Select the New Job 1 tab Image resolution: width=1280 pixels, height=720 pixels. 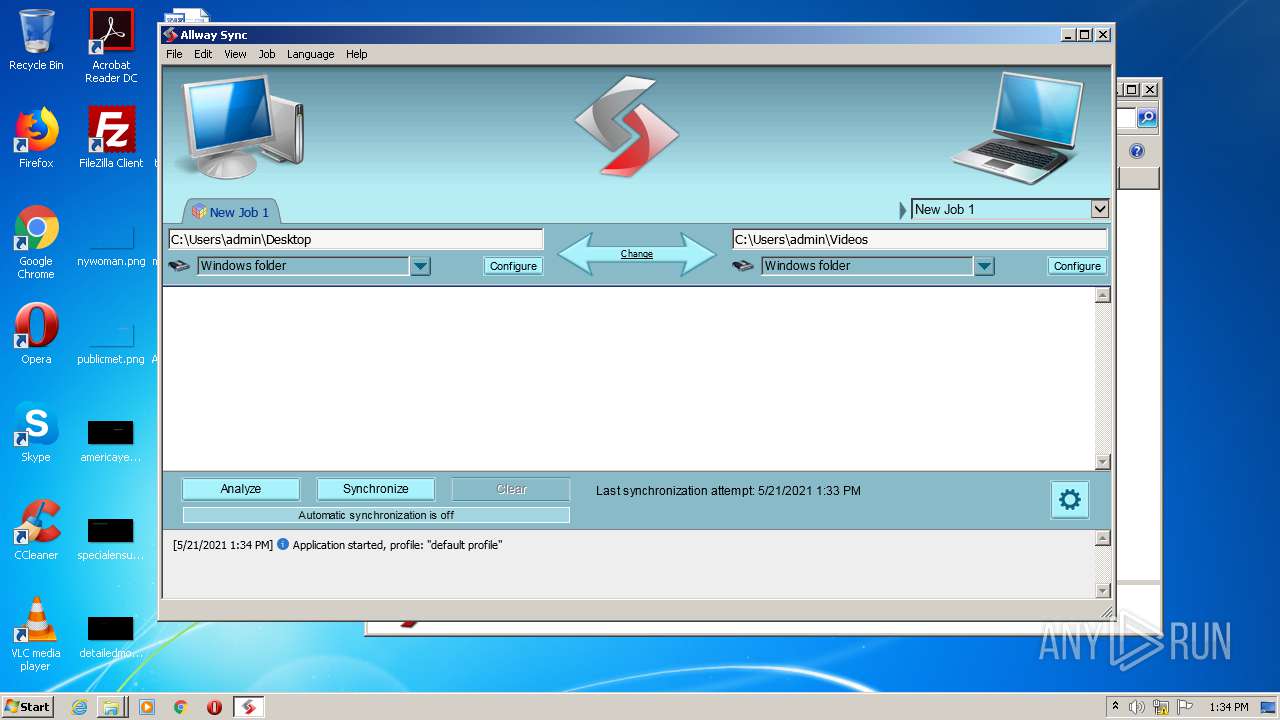coord(231,212)
